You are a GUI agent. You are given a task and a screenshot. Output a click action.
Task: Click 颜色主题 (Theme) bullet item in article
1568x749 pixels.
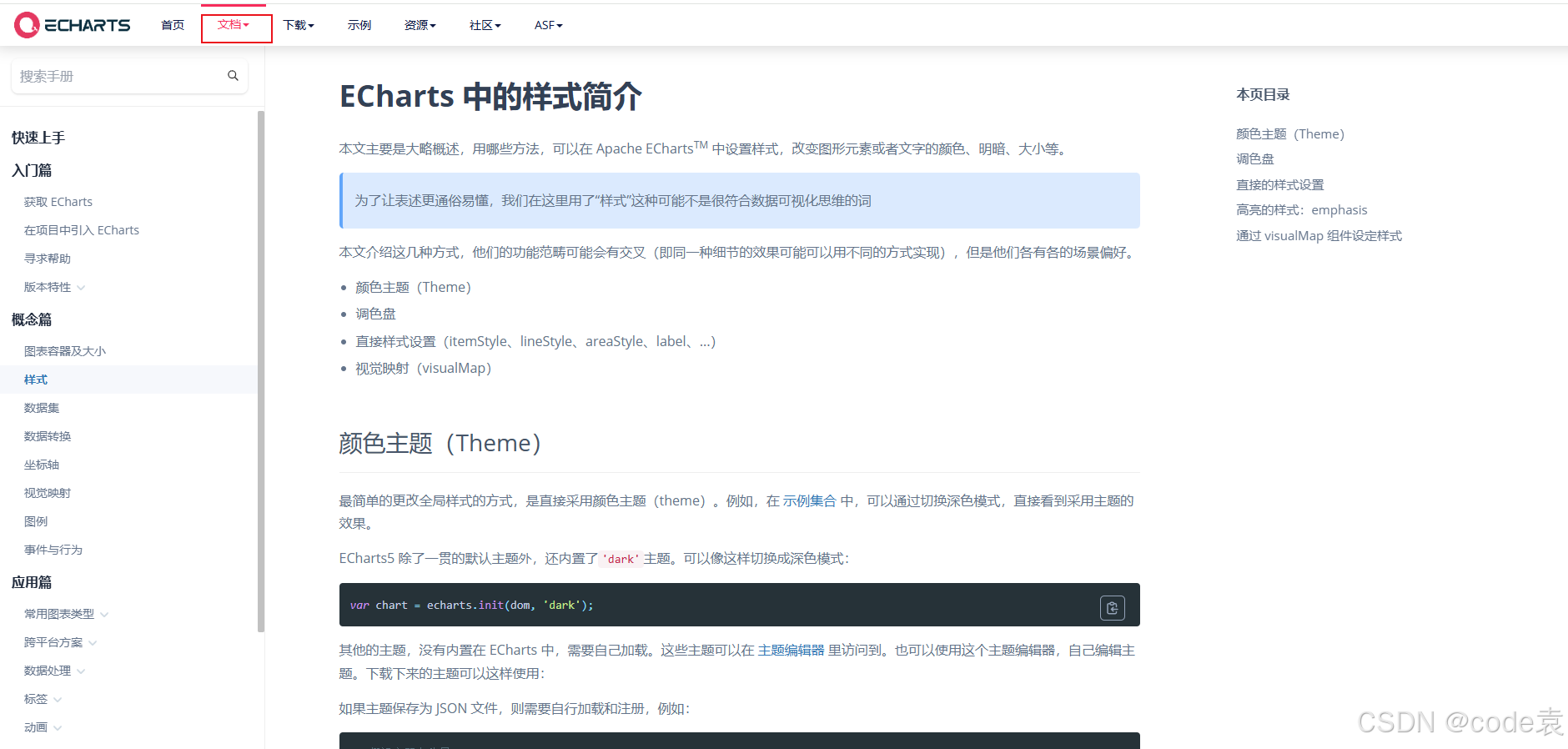tap(413, 287)
